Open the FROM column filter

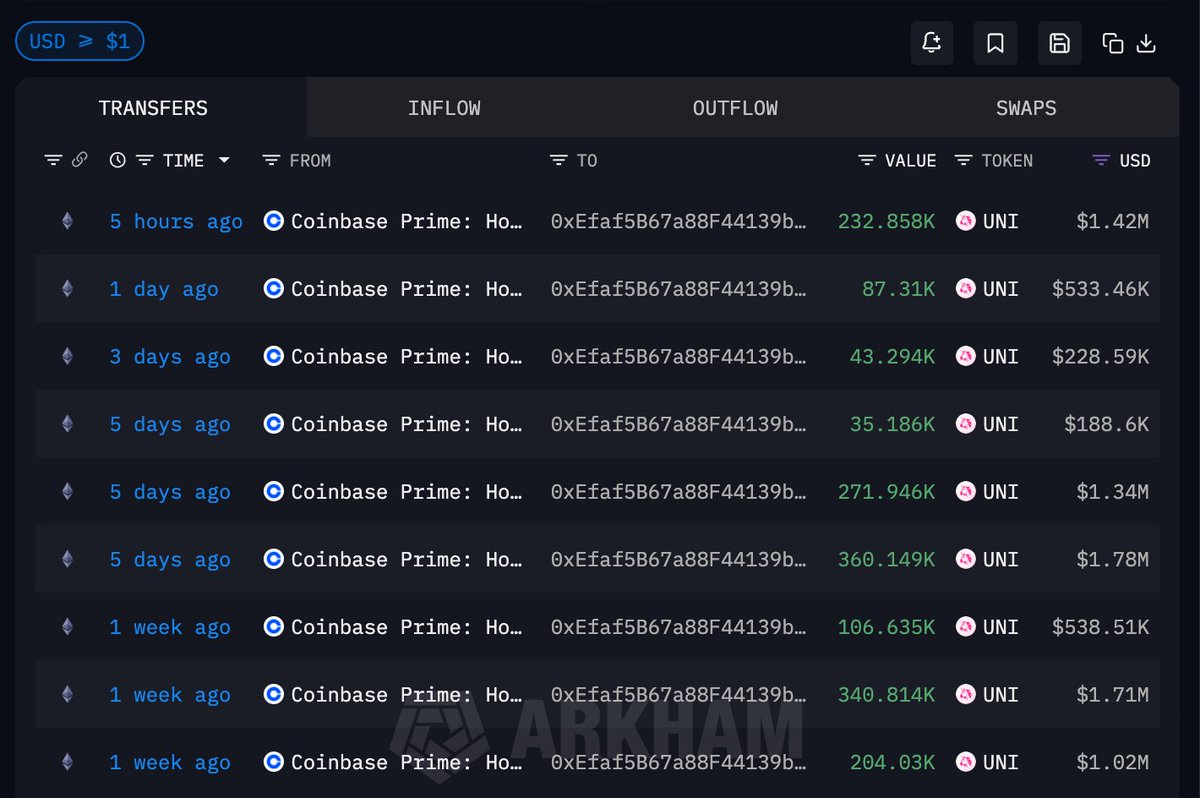tap(271, 160)
